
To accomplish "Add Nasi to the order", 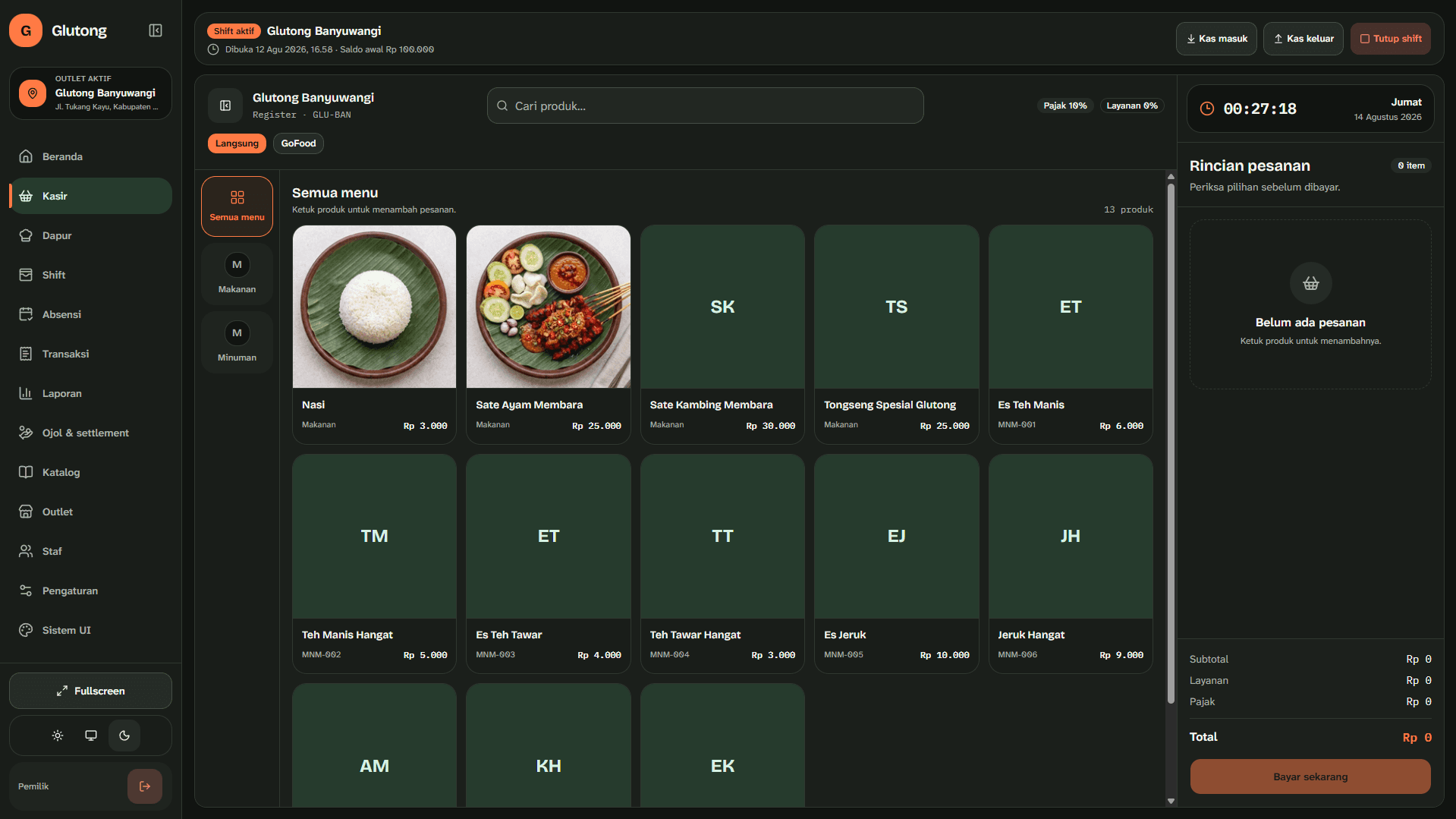I will [x=374, y=334].
